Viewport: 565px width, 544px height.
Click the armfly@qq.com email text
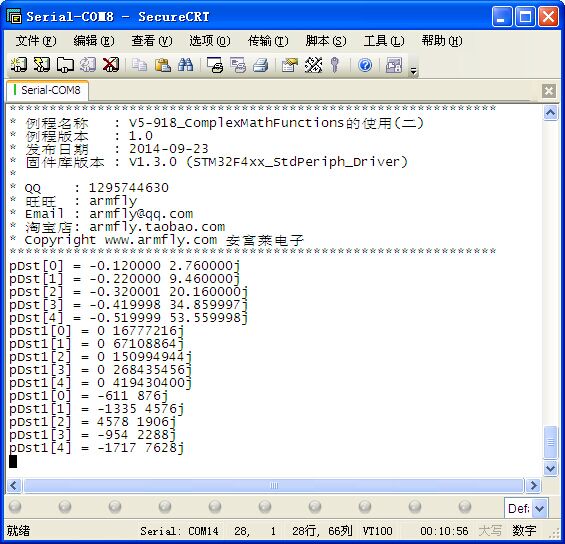pos(141,214)
